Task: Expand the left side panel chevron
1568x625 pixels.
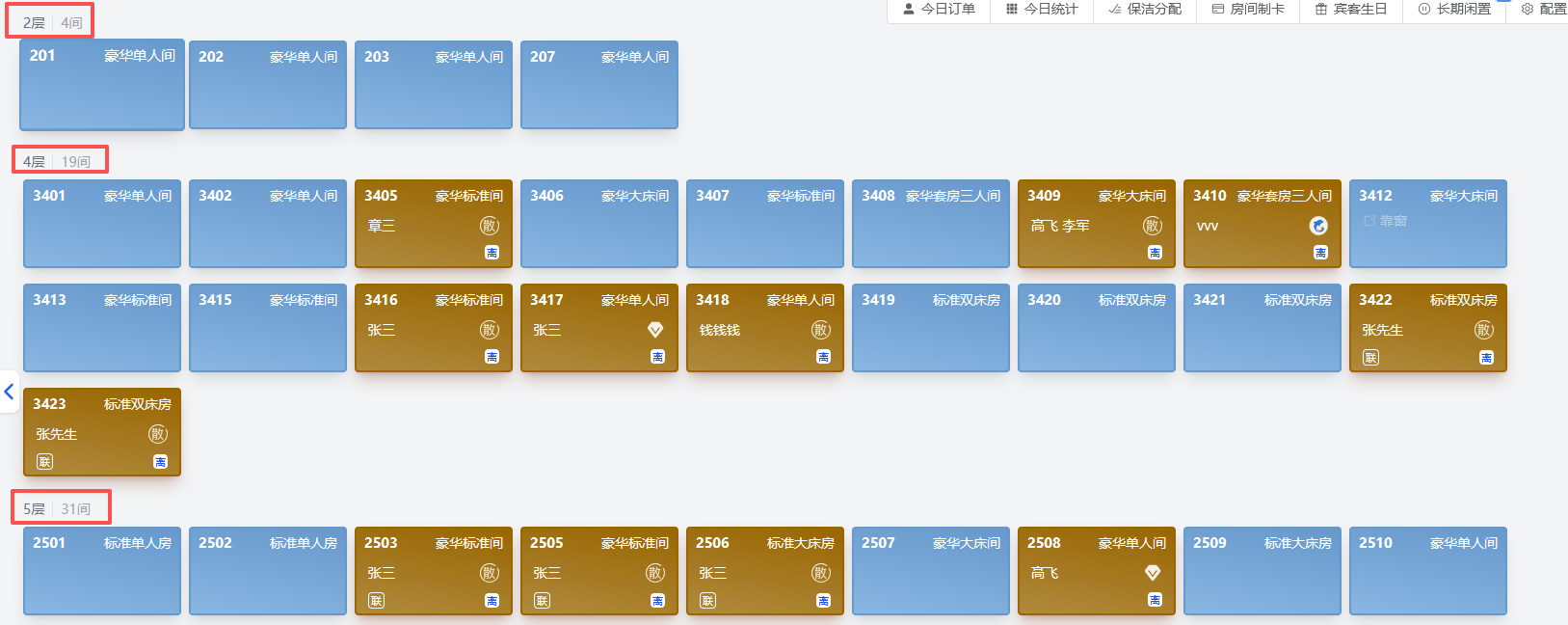Action: [9, 392]
